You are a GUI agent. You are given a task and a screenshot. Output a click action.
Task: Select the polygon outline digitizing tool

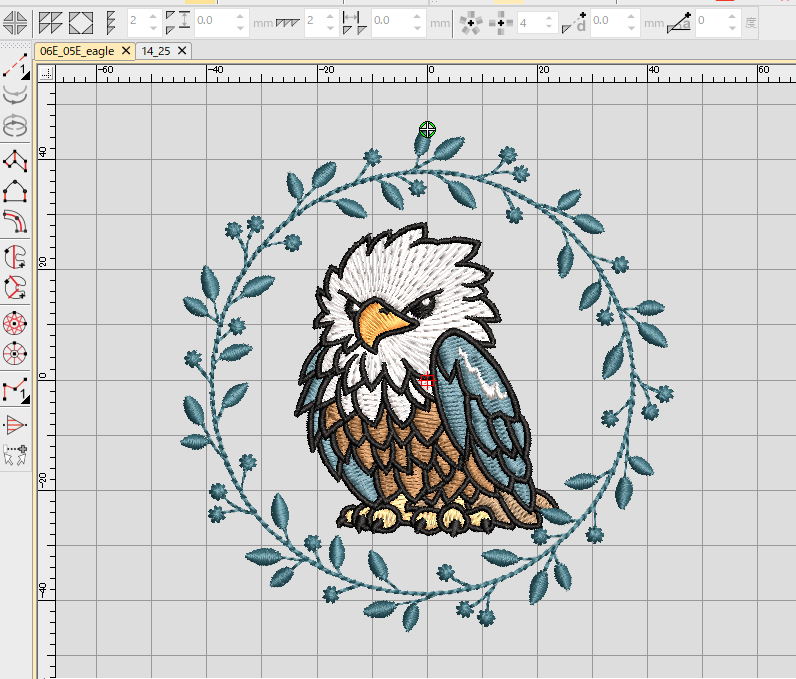15,159
